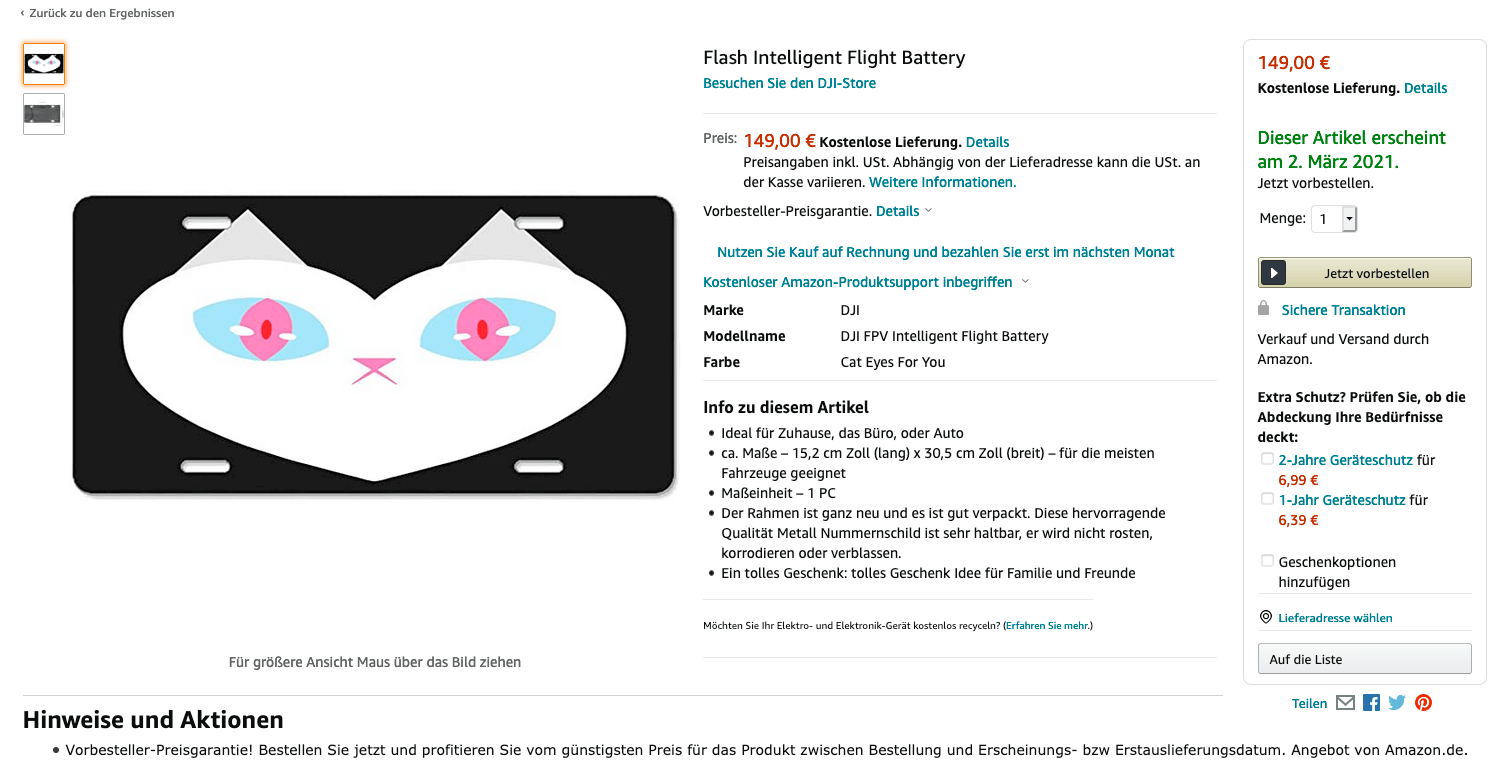
Task: Open the Weitere Informationen link
Action: [x=942, y=182]
